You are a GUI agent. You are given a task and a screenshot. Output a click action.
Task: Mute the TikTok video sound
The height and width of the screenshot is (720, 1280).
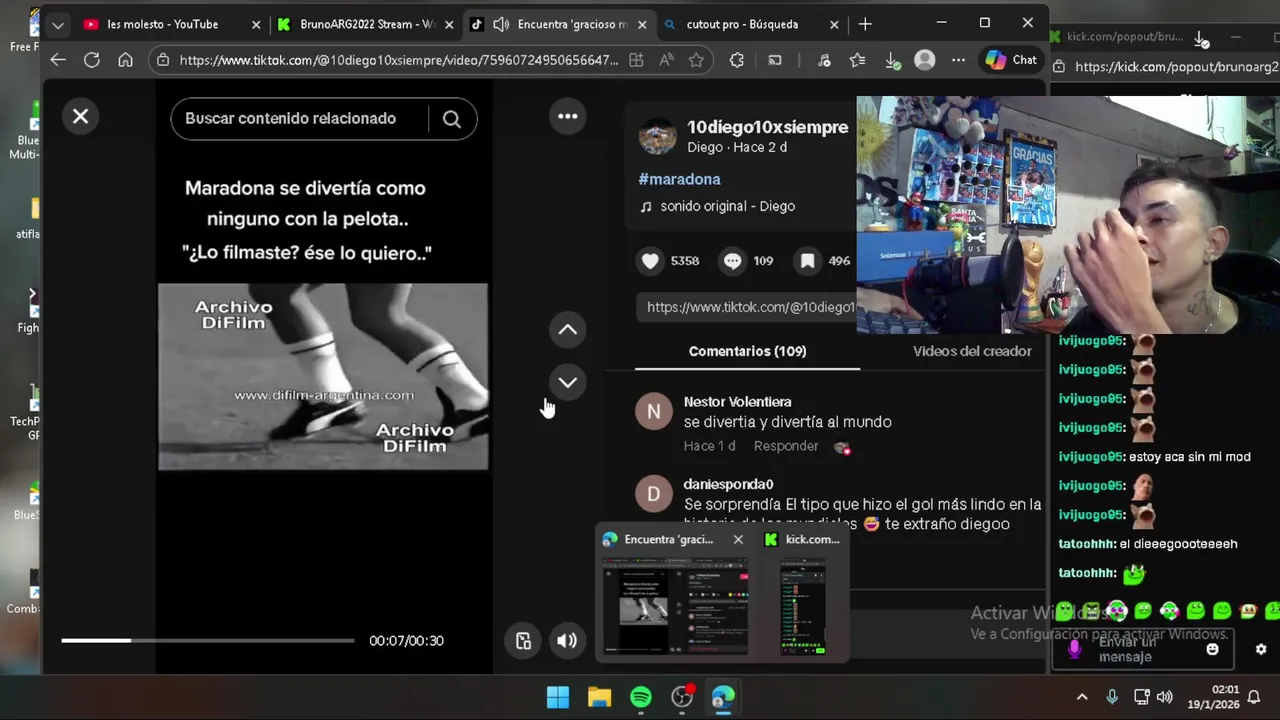pos(566,641)
